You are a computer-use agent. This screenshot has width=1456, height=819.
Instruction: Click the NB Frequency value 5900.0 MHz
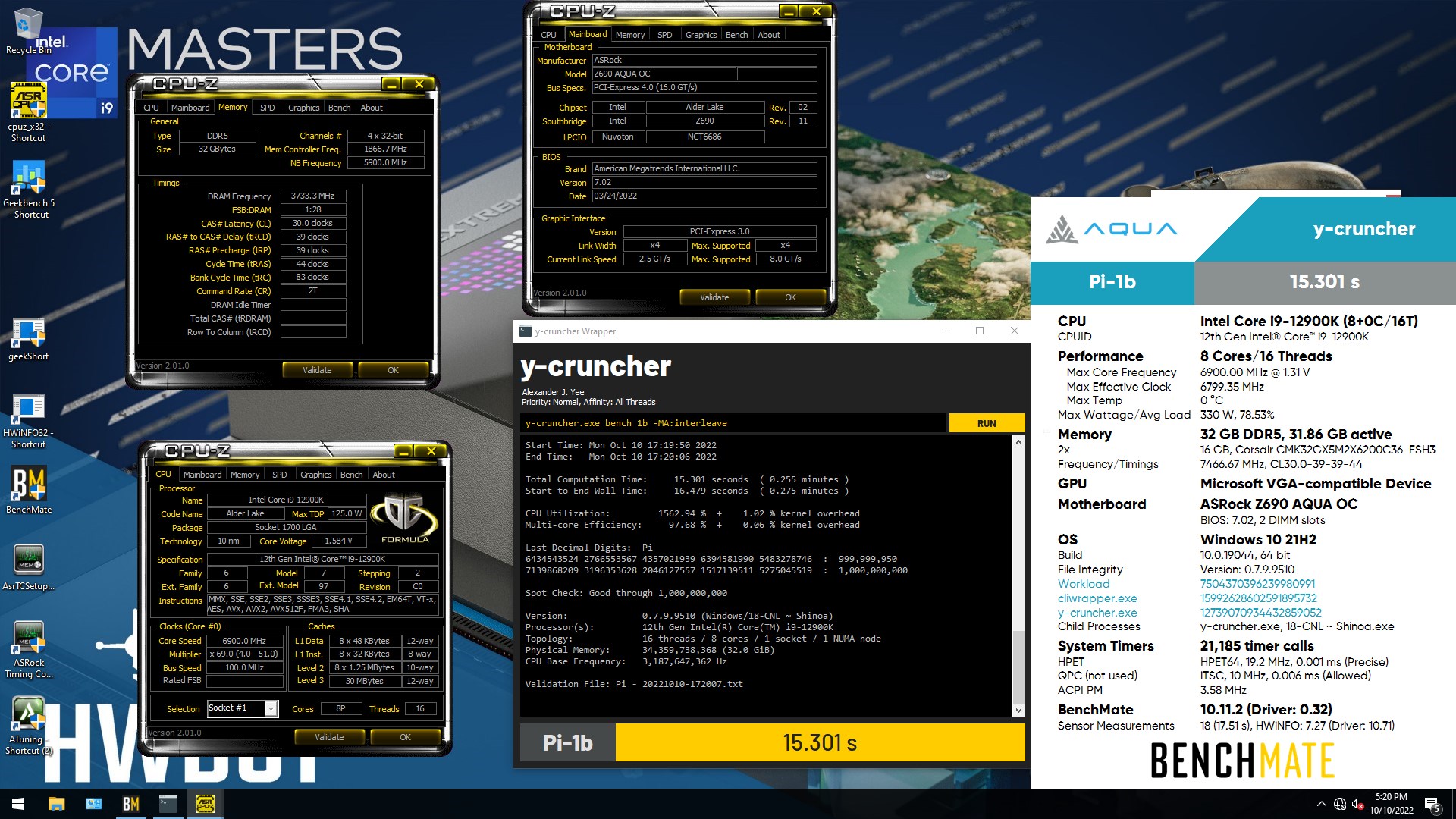[385, 162]
